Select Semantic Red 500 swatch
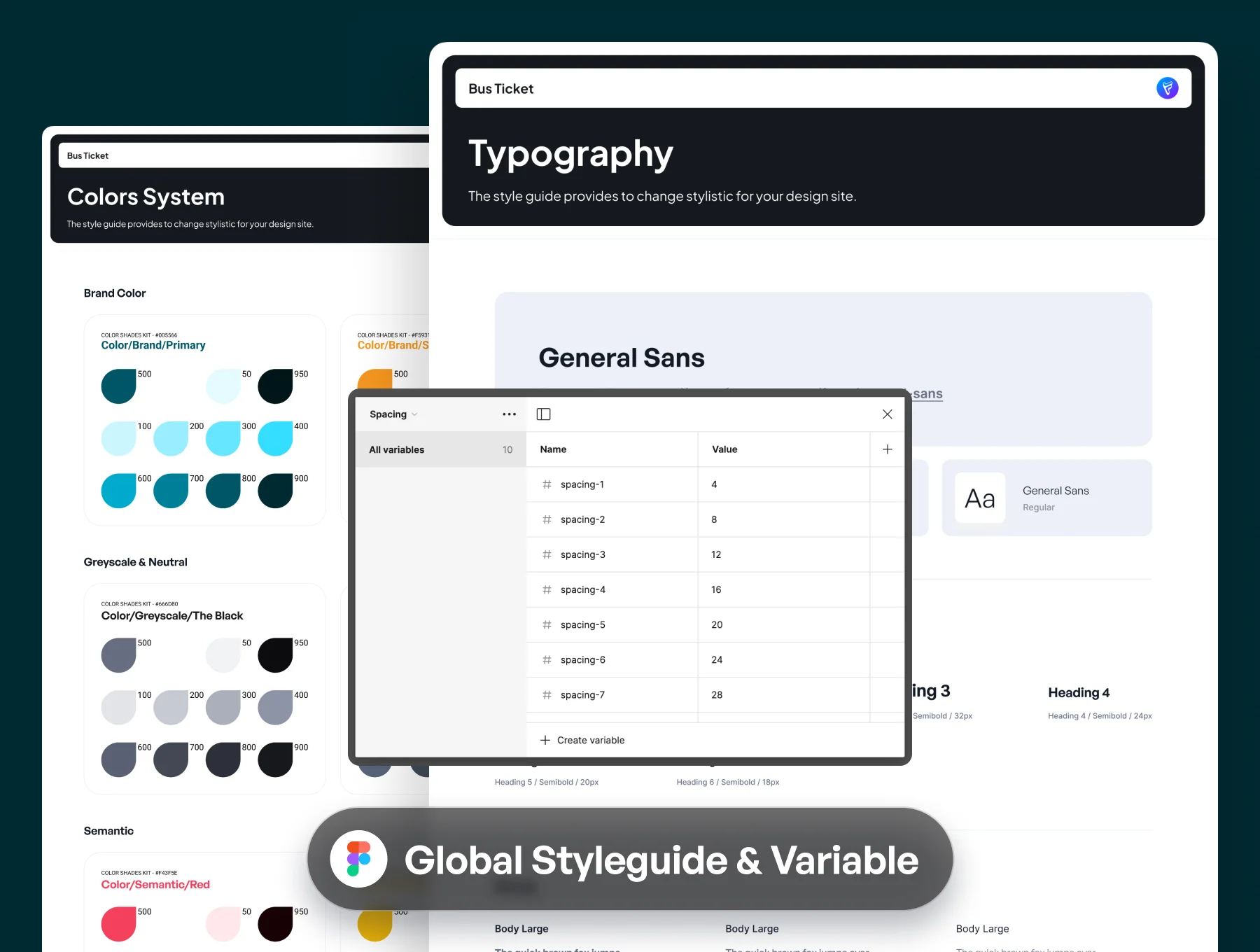 pos(118,924)
